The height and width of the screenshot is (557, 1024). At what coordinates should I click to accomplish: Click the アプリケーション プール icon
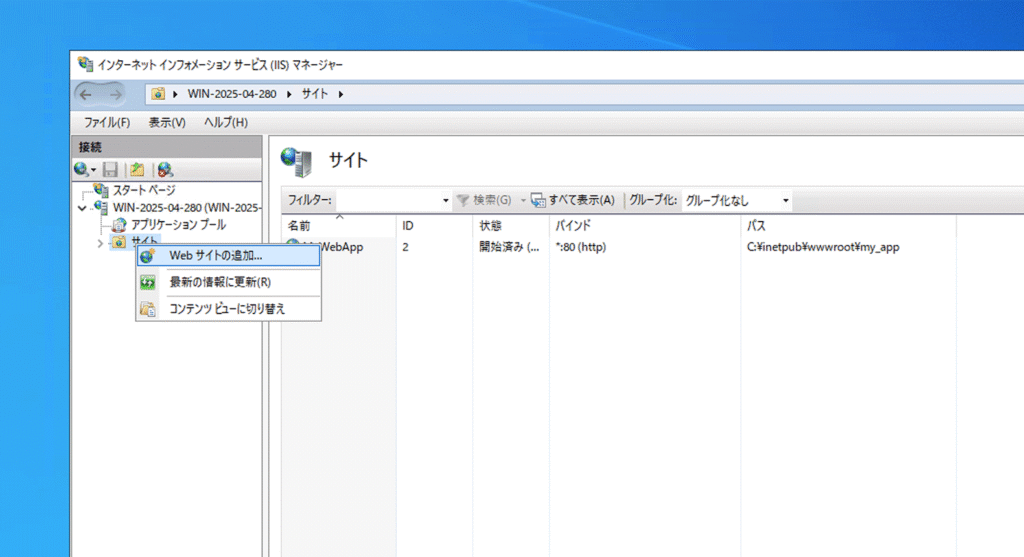118,225
